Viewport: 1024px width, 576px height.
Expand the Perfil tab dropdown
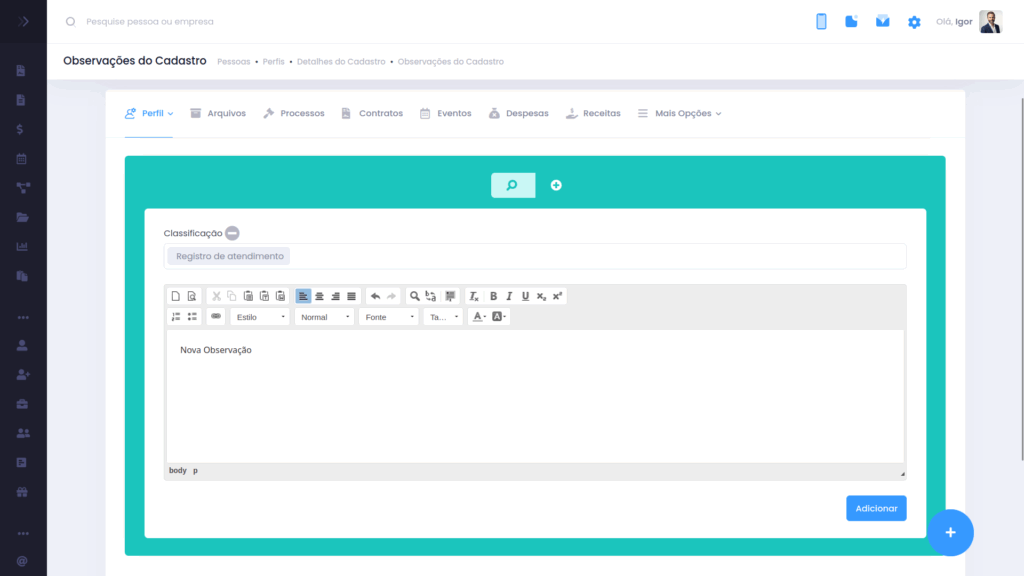149,114
